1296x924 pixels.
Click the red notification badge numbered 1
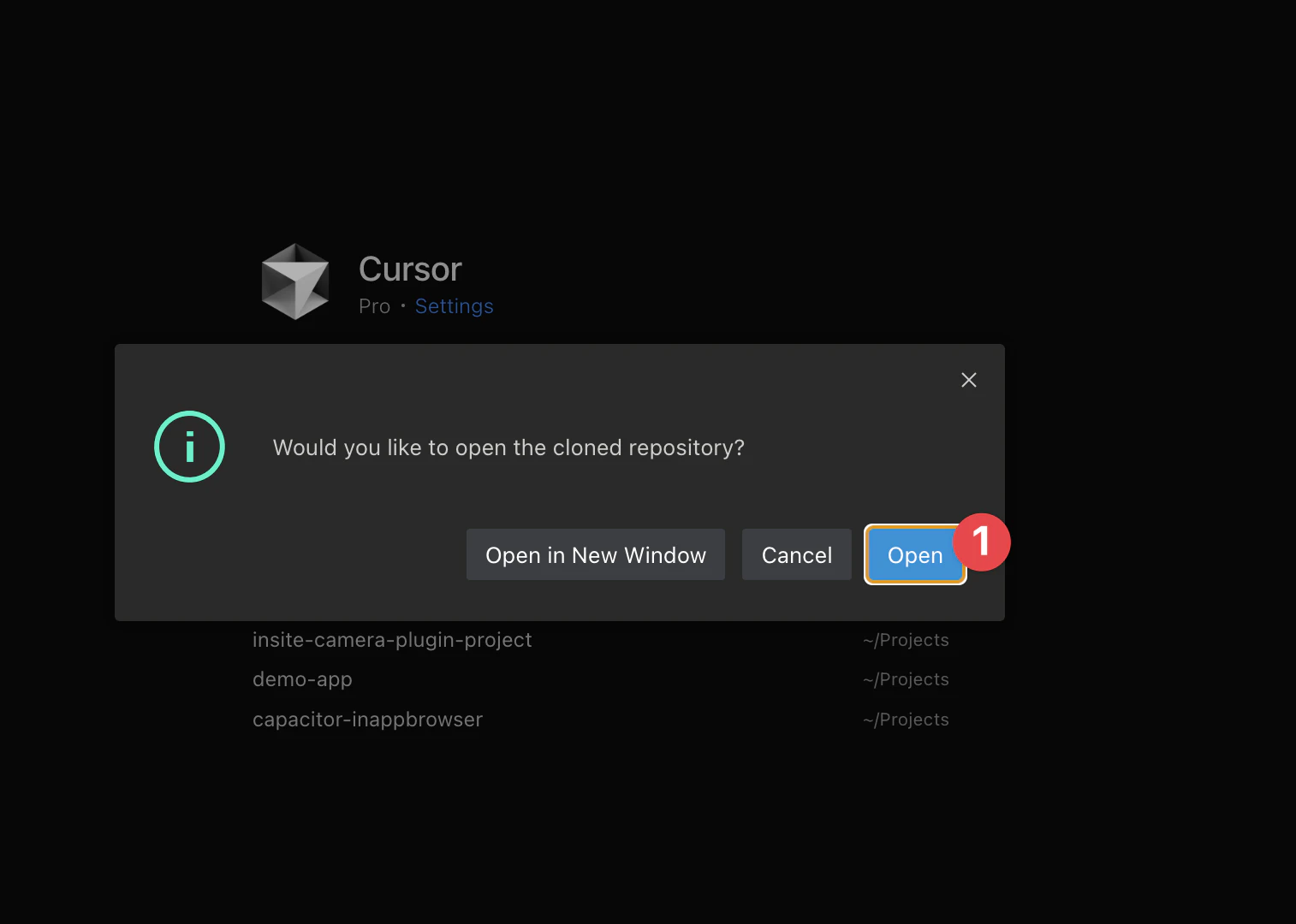tap(982, 542)
